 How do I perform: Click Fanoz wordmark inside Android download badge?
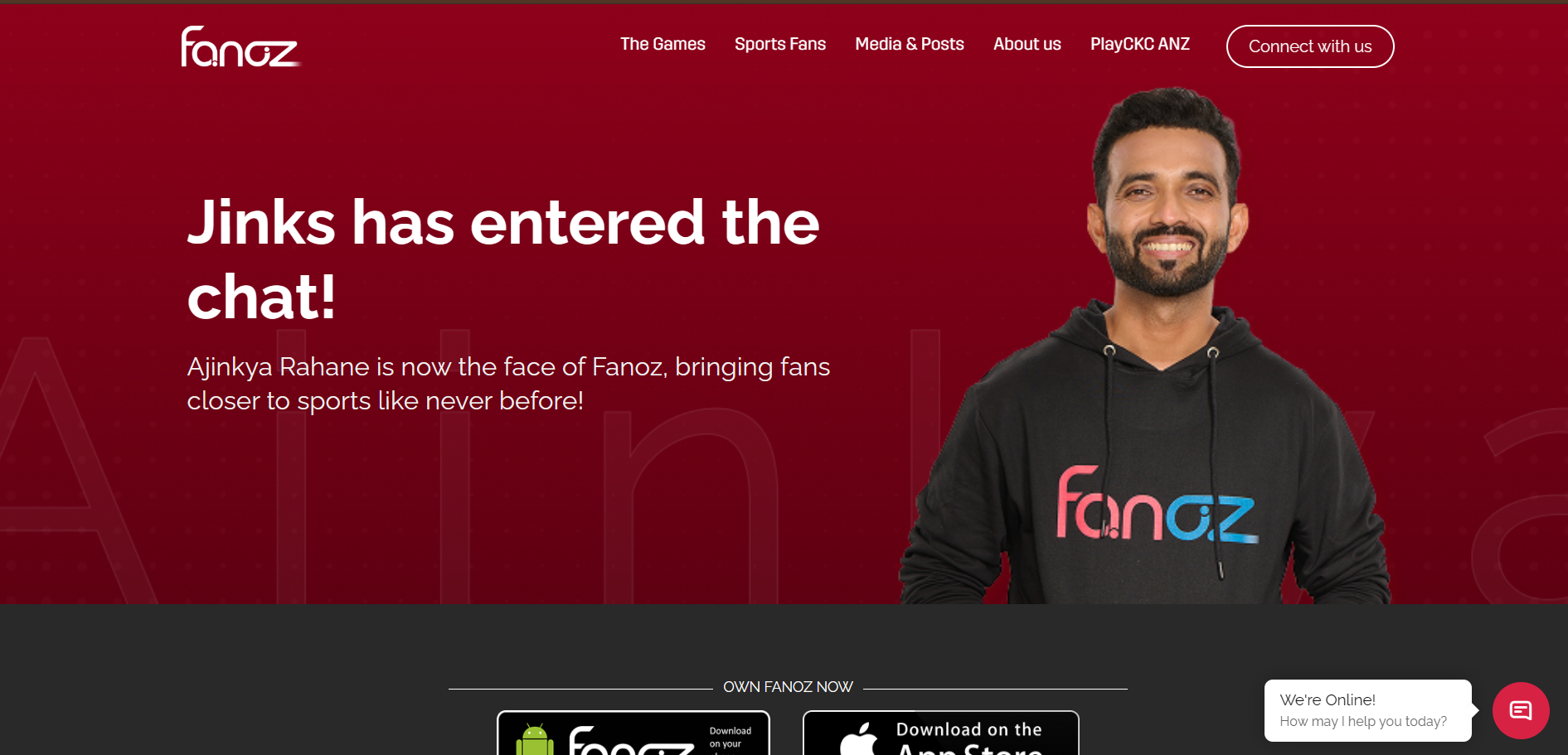(x=632, y=742)
